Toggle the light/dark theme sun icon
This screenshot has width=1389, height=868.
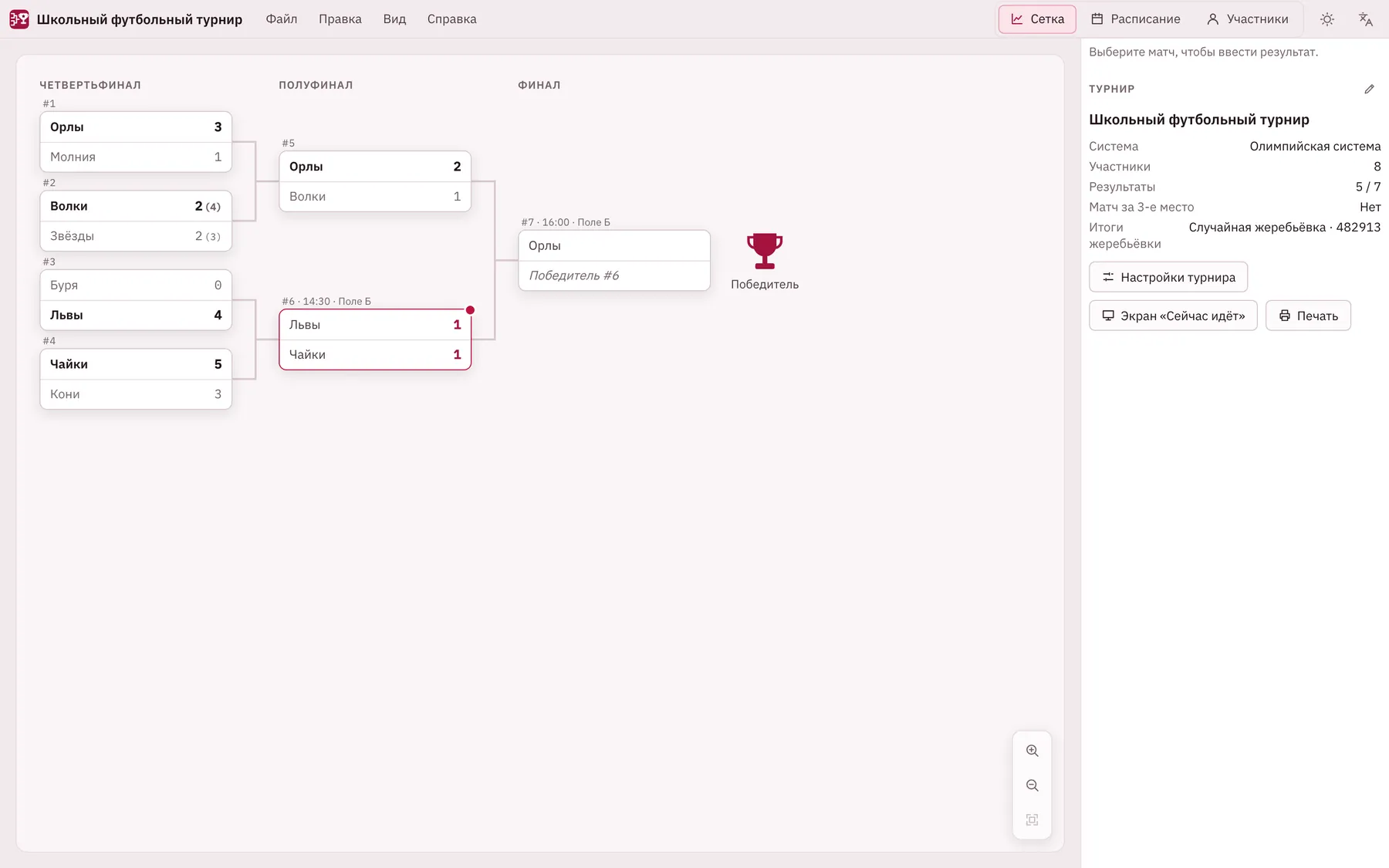point(1327,19)
